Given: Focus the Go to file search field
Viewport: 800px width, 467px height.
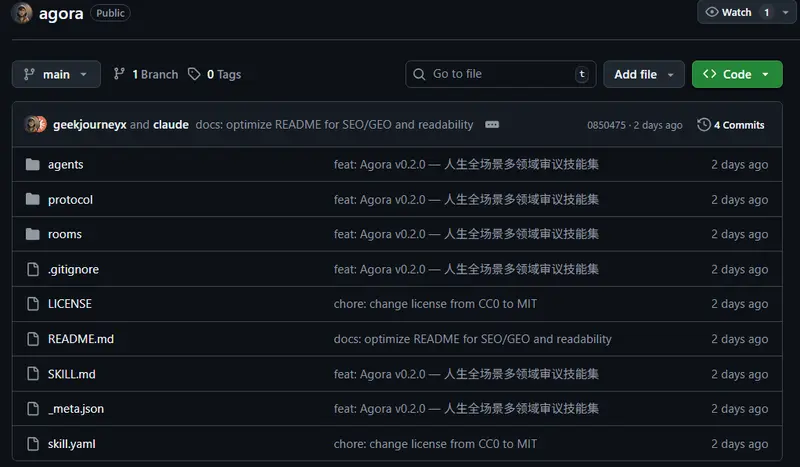Looking at the screenshot, I should point(501,74).
